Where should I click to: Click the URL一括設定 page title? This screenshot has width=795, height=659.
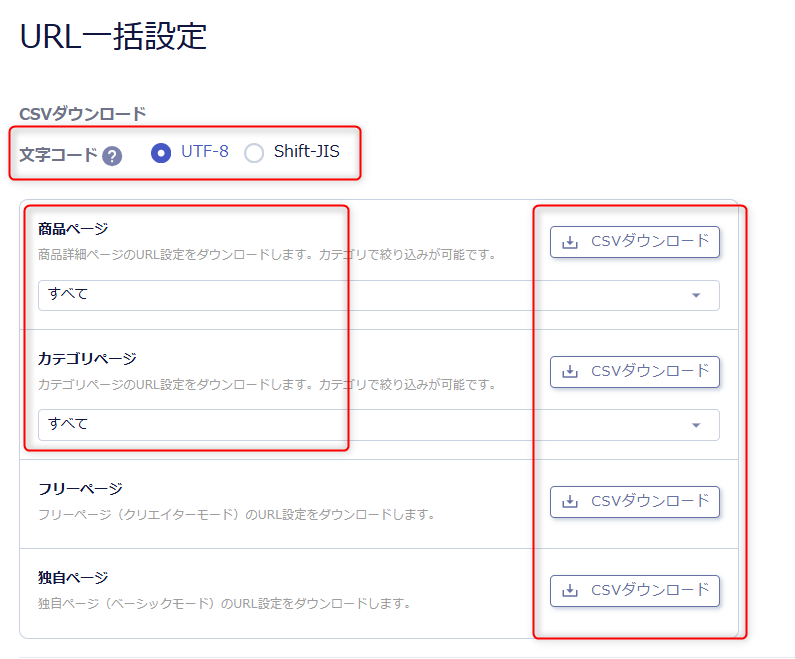113,36
